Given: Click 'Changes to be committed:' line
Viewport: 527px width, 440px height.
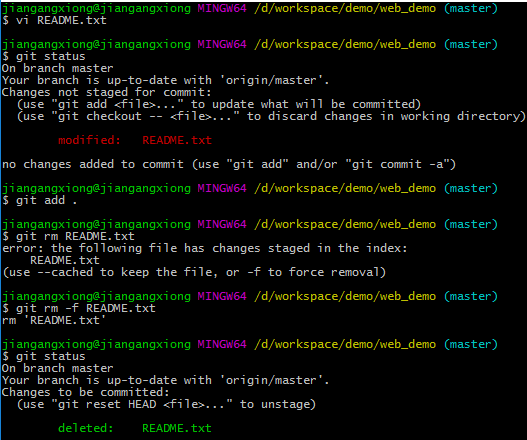Looking at the screenshot, I should (85, 392).
